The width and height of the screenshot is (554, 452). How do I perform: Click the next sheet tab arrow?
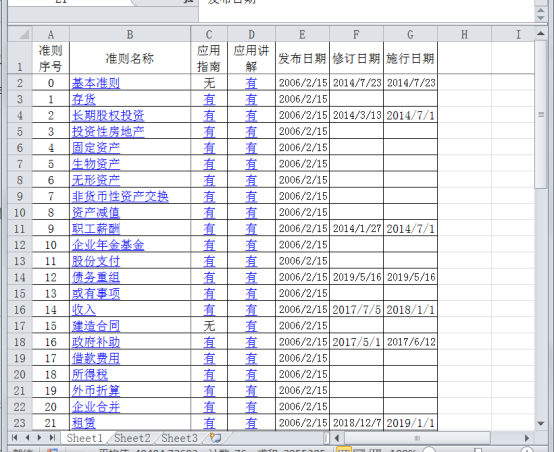pos(39,438)
